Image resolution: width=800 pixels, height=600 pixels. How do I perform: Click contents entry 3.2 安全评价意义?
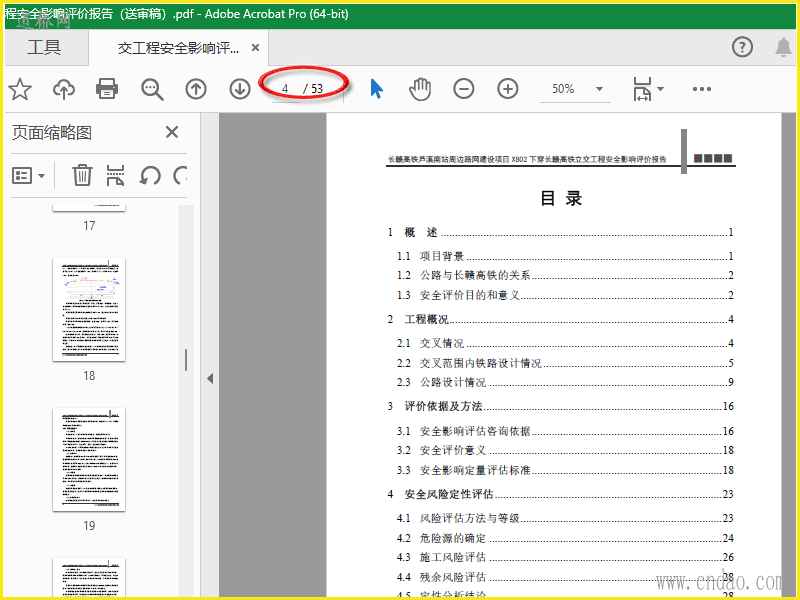coord(565,450)
